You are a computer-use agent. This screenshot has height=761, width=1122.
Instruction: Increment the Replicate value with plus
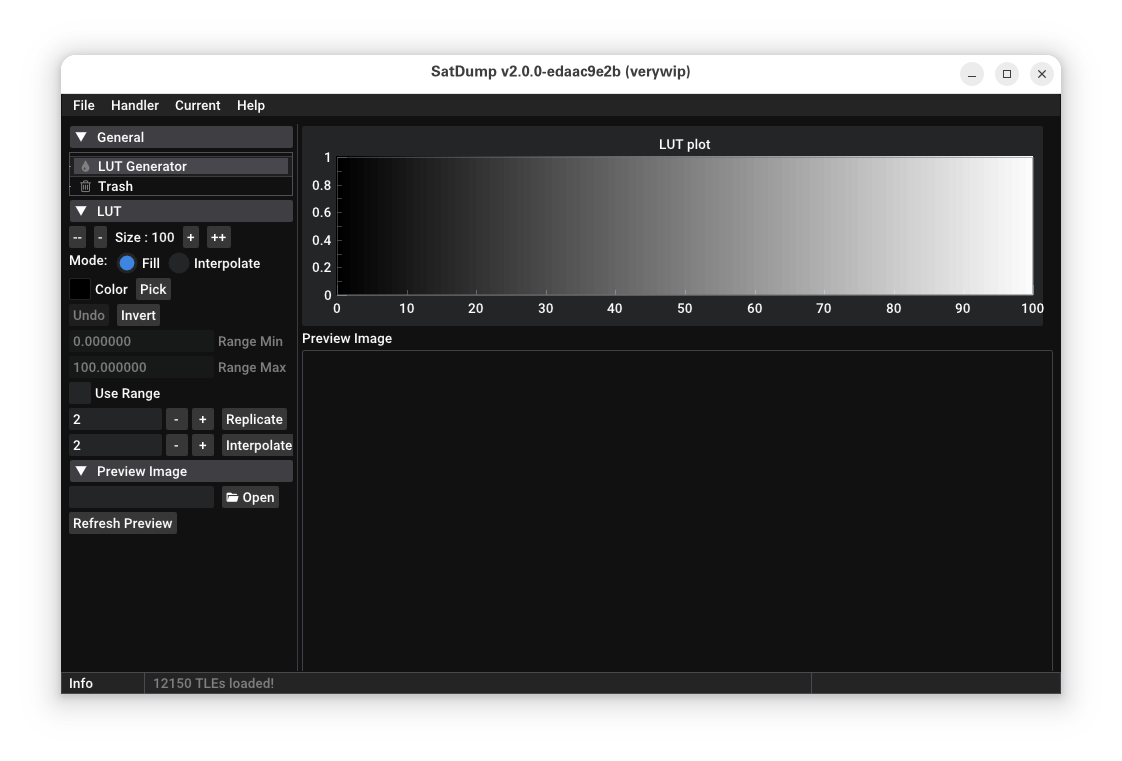tap(203, 419)
